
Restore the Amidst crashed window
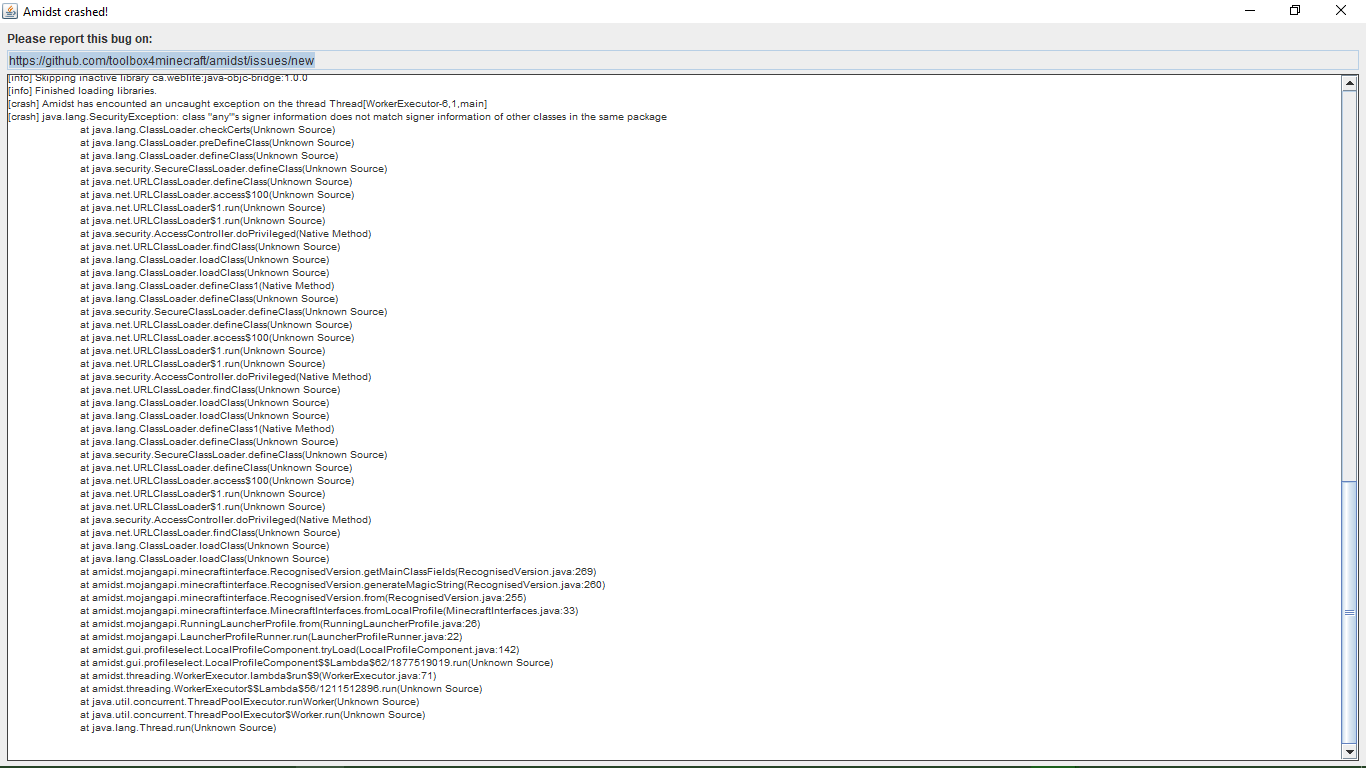coord(1293,10)
